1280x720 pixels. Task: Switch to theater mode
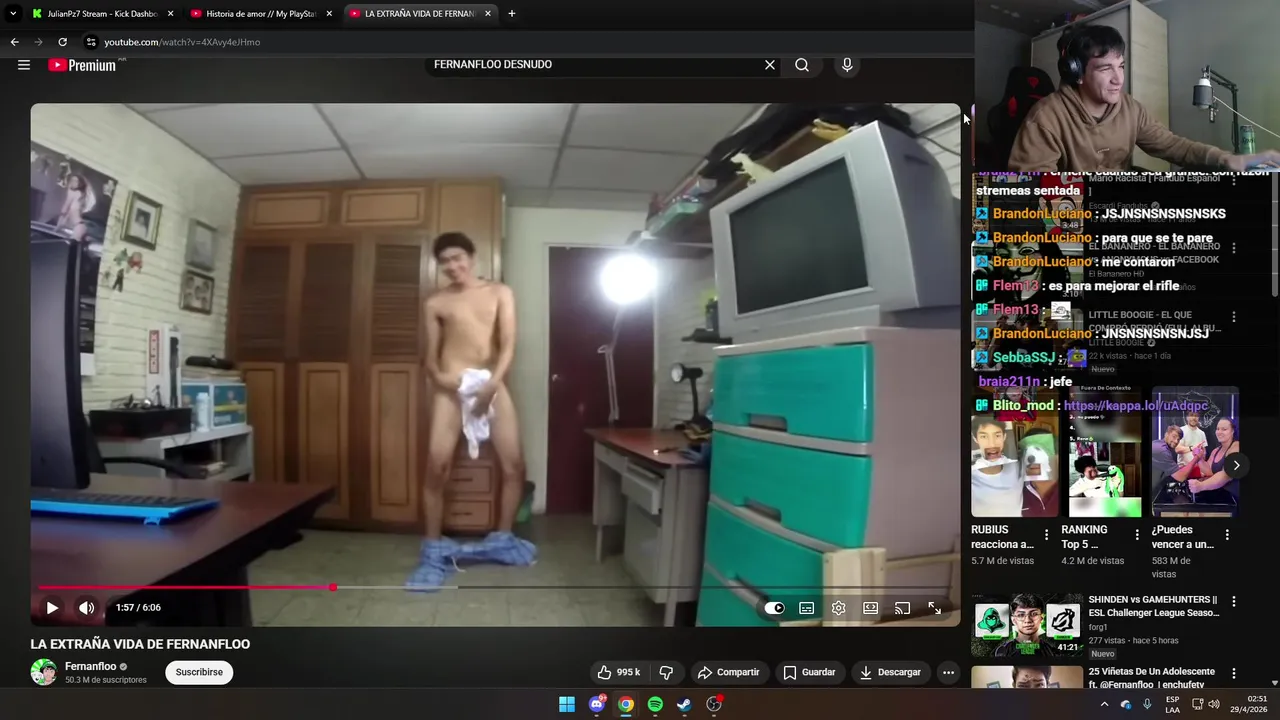[x=871, y=608]
